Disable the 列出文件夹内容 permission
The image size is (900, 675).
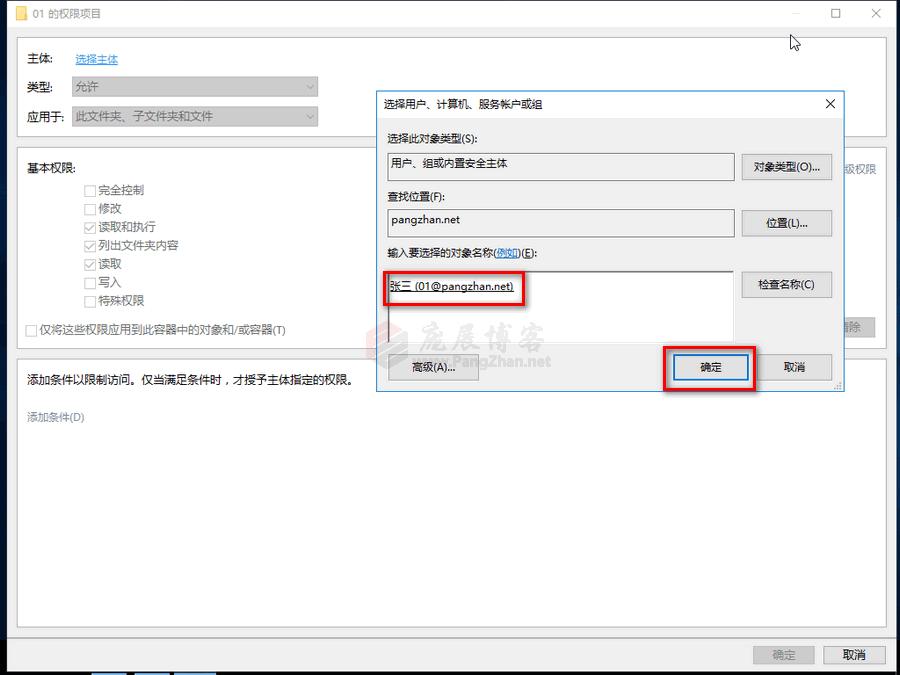[90, 245]
